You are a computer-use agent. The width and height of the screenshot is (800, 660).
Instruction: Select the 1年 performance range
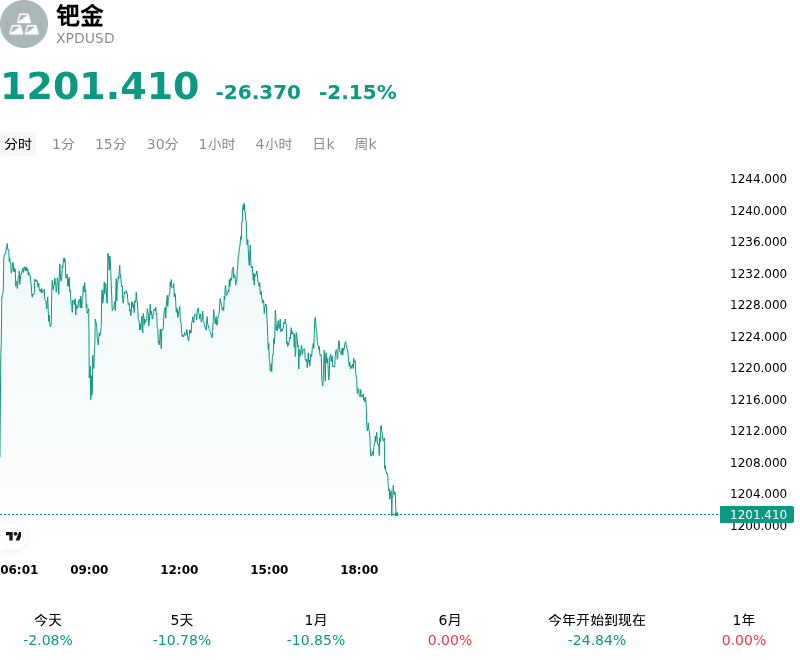(744, 630)
